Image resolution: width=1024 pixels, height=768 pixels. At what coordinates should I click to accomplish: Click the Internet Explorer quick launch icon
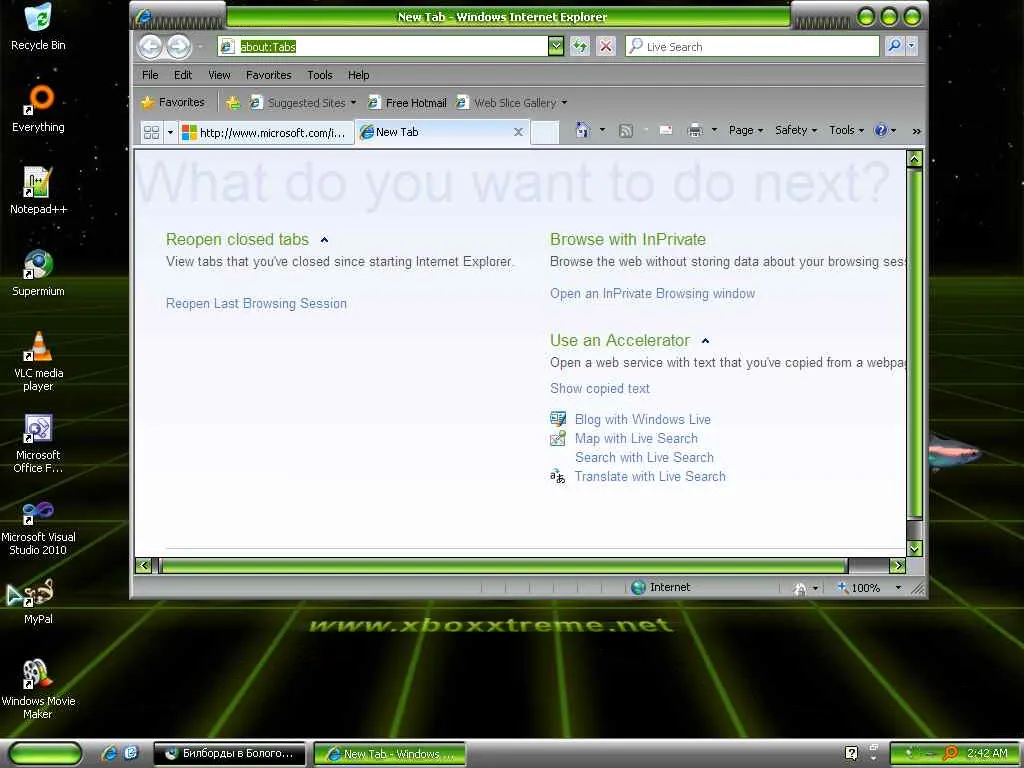110,754
